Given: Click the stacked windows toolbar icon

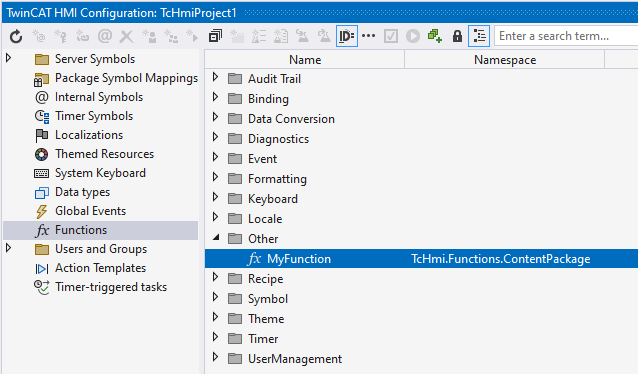Looking at the screenshot, I should 215,36.
